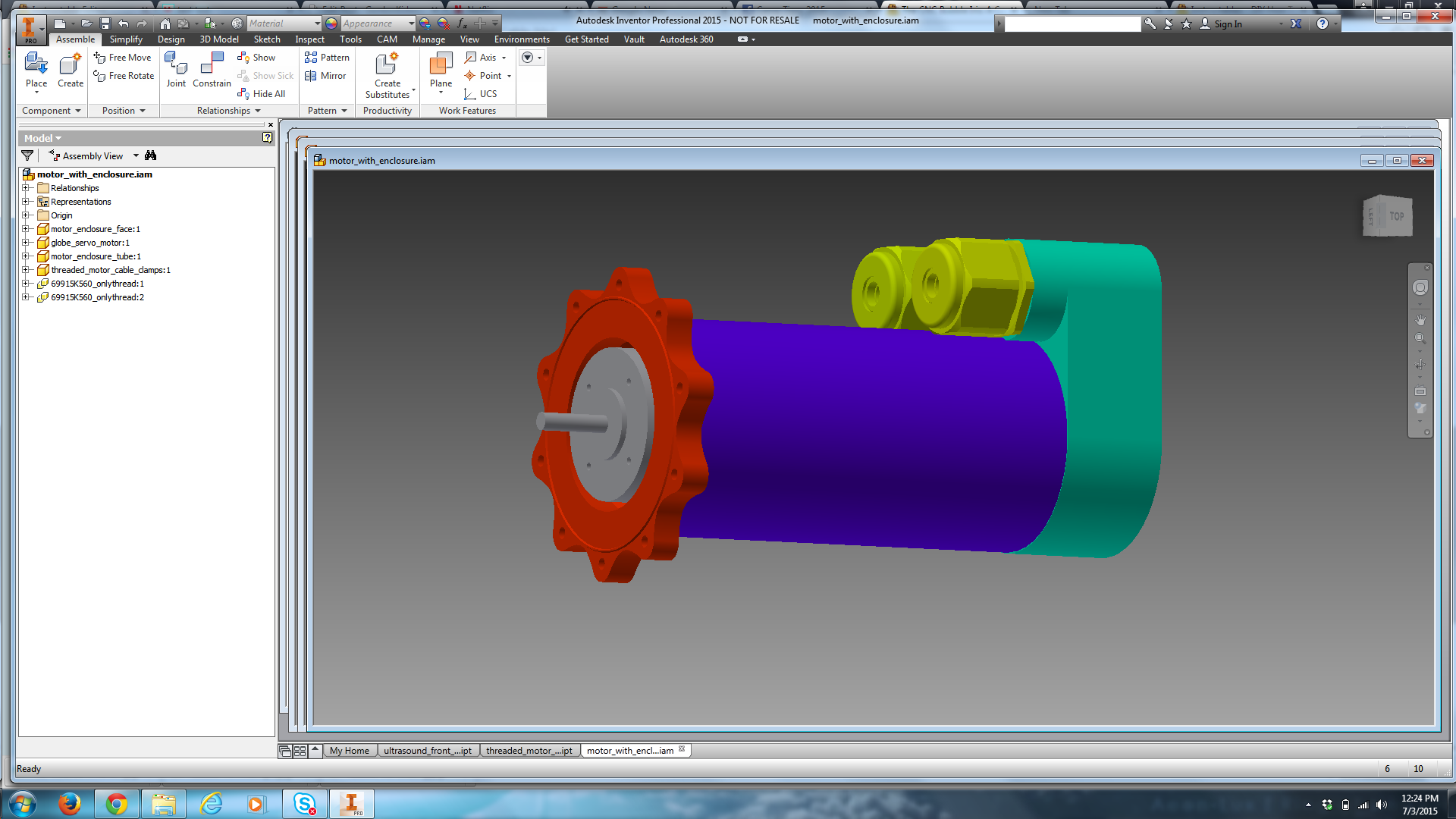Image resolution: width=1456 pixels, height=819 pixels.
Task: Select threaded_motor_cable_clamps:1 in browser
Action: tap(111, 270)
